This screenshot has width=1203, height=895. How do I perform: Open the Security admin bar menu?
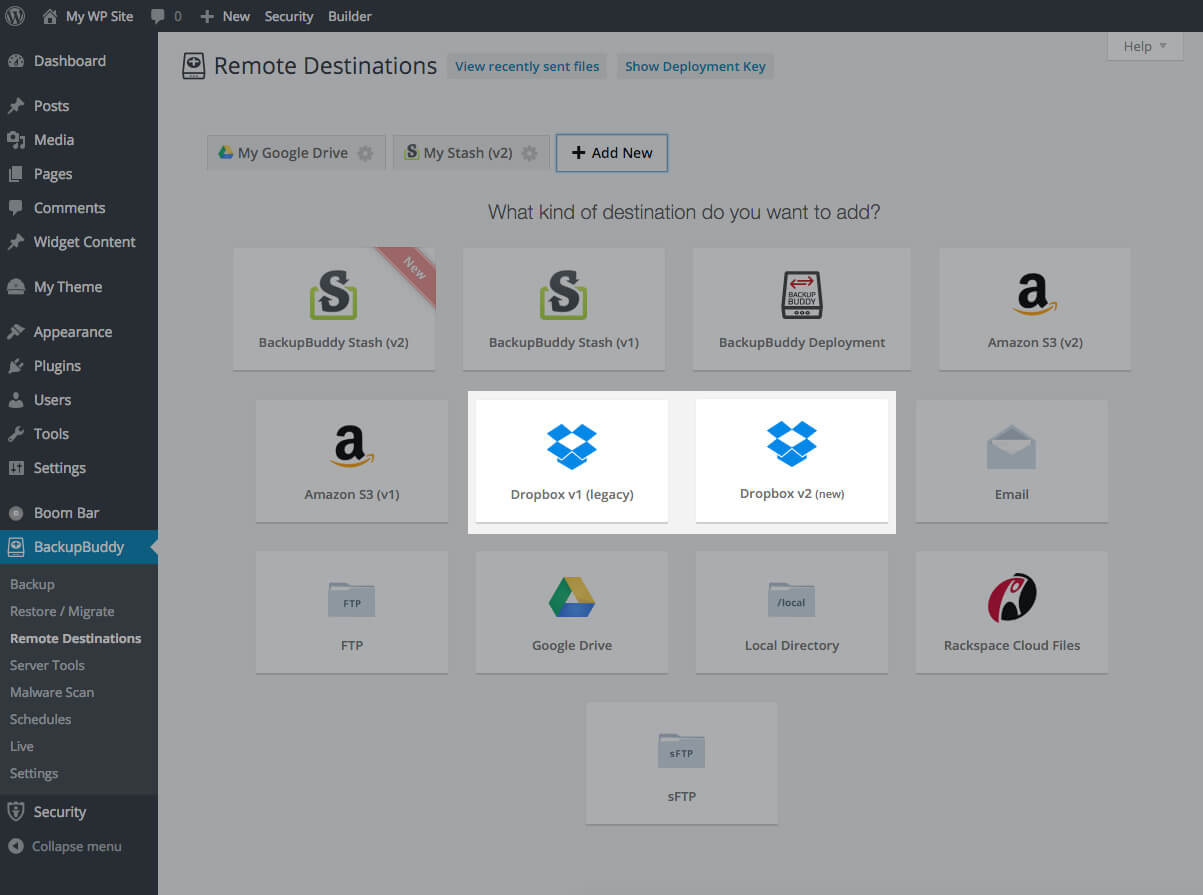click(x=289, y=16)
